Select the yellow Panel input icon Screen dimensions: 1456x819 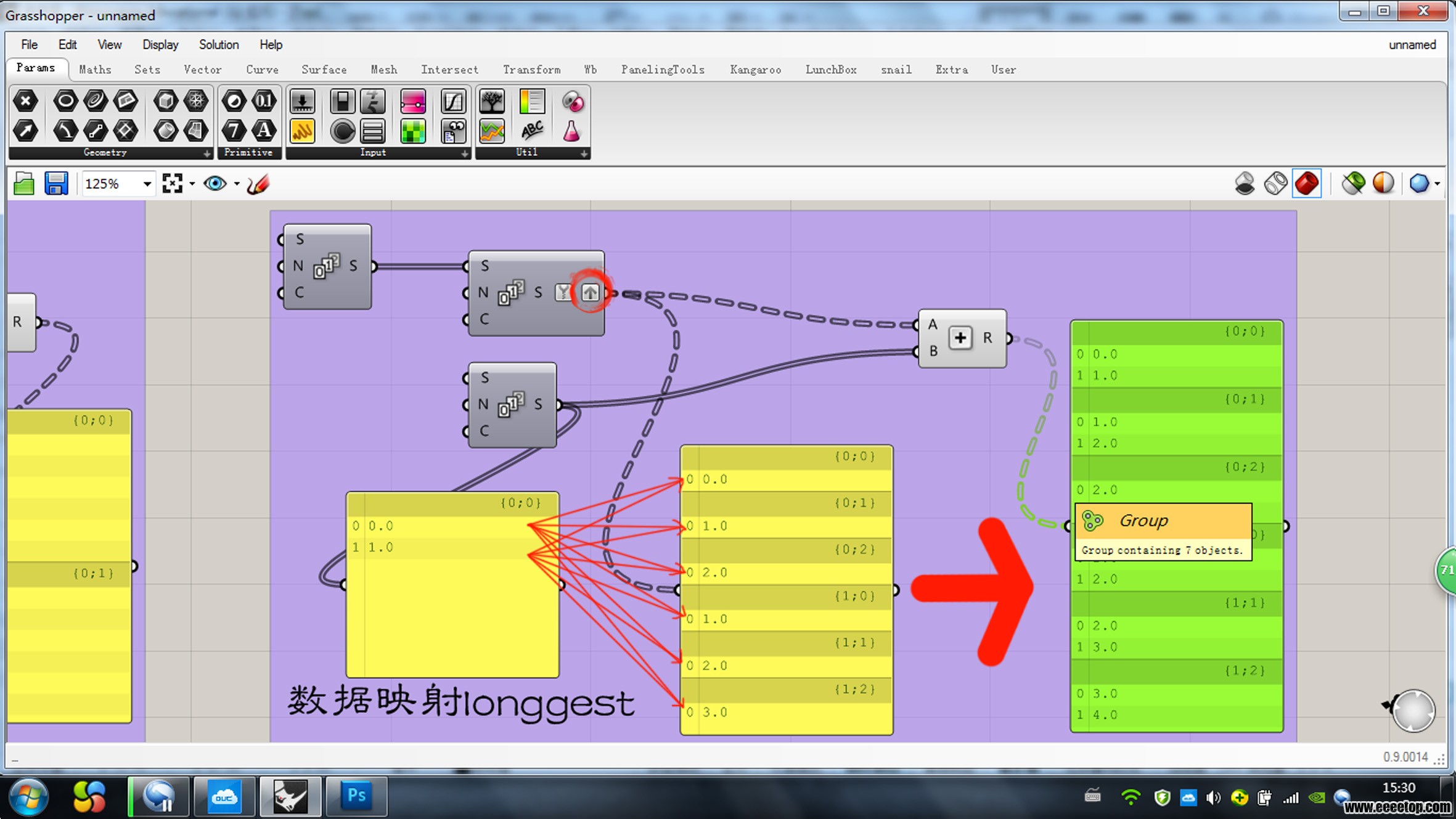coord(302,130)
